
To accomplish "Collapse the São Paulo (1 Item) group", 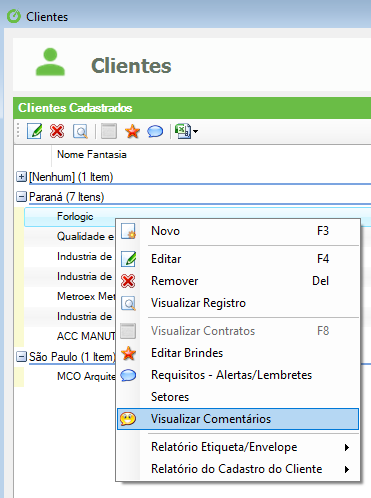I will point(21,357).
